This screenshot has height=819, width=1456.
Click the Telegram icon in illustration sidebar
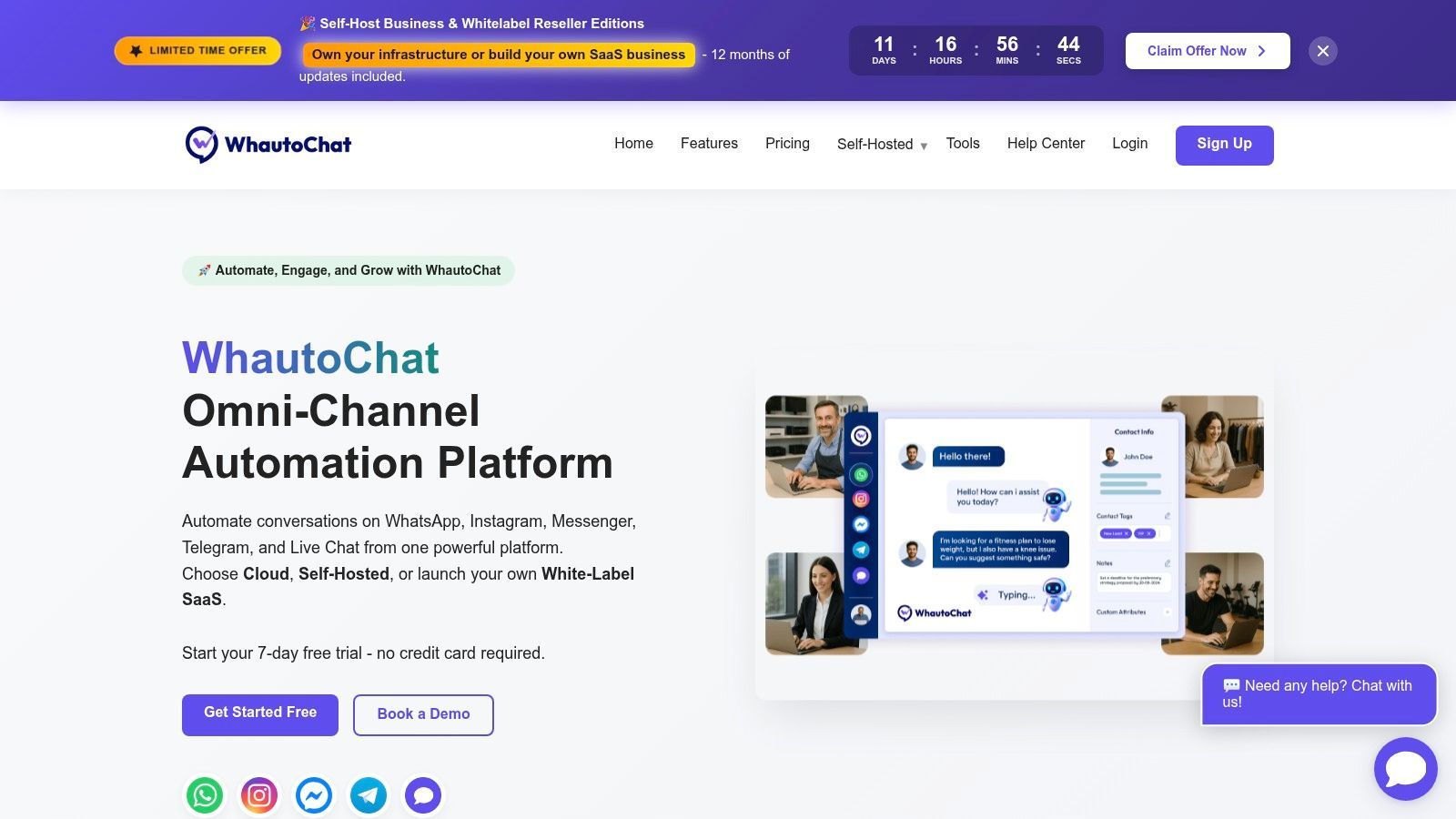pyautogui.click(x=861, y=550)
